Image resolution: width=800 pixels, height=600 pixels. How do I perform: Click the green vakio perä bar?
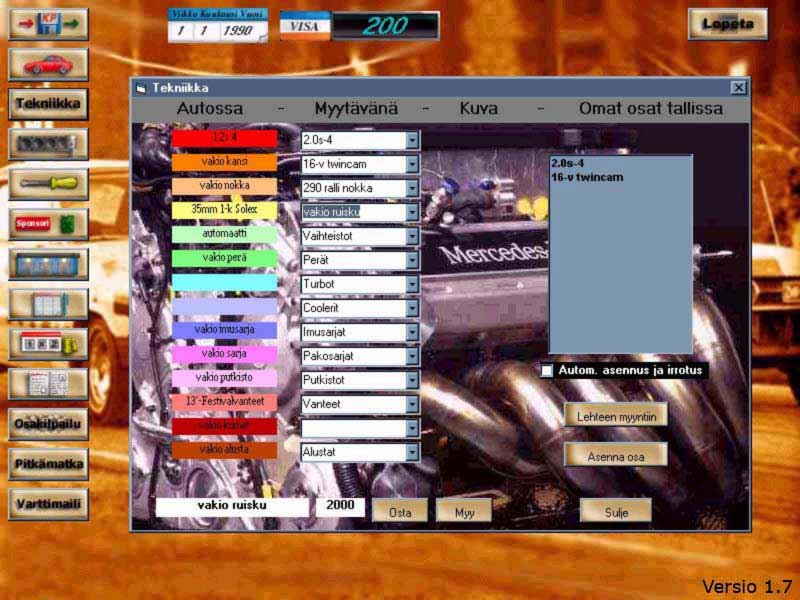coord(224,258)
